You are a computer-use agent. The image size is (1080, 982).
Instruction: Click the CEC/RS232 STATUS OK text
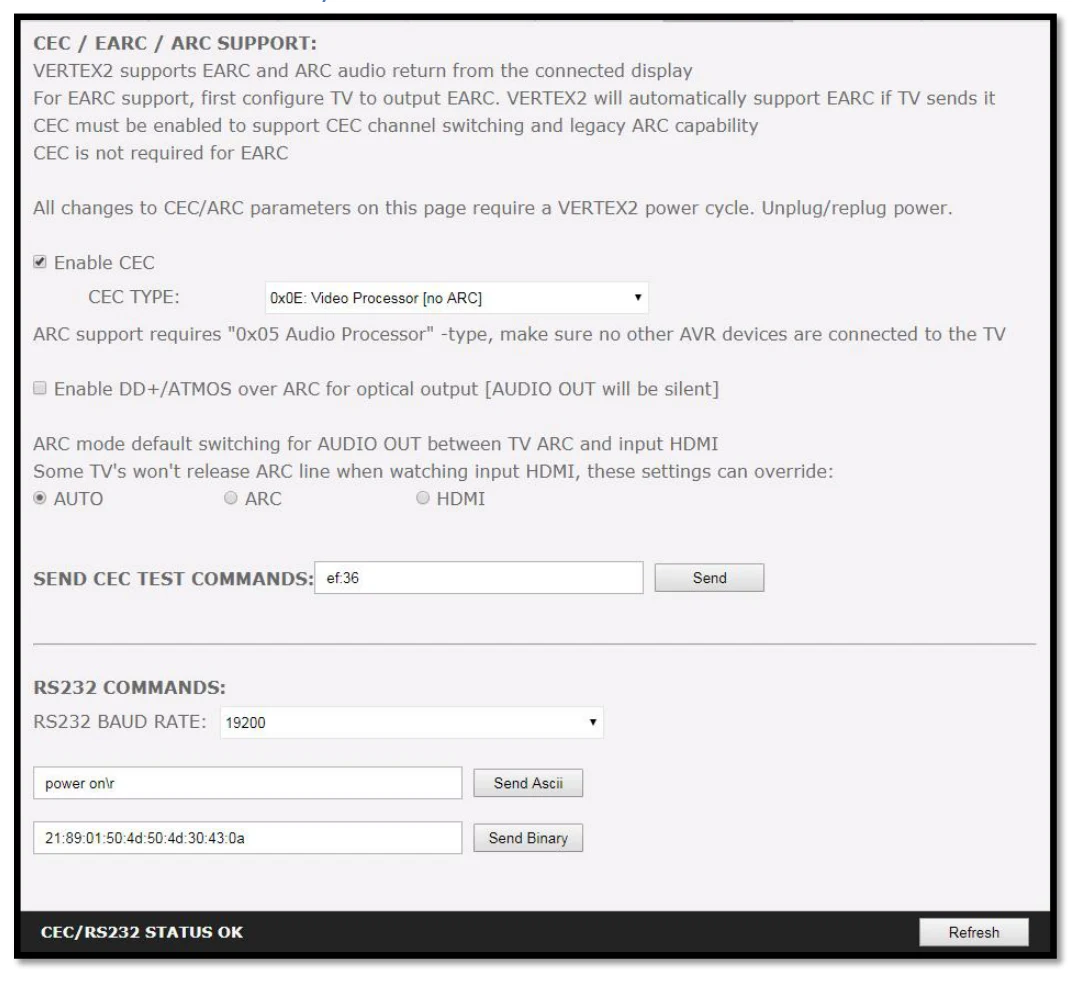142,932
